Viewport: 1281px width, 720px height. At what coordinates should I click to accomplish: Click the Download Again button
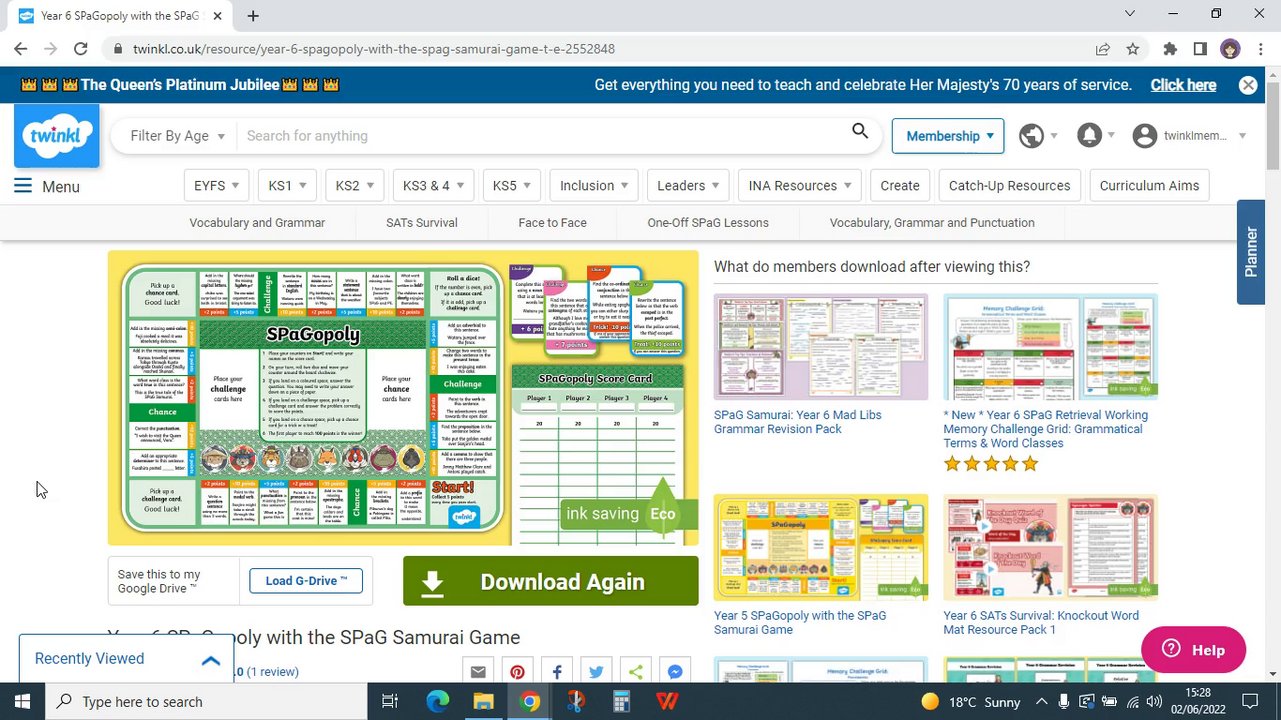551,582
